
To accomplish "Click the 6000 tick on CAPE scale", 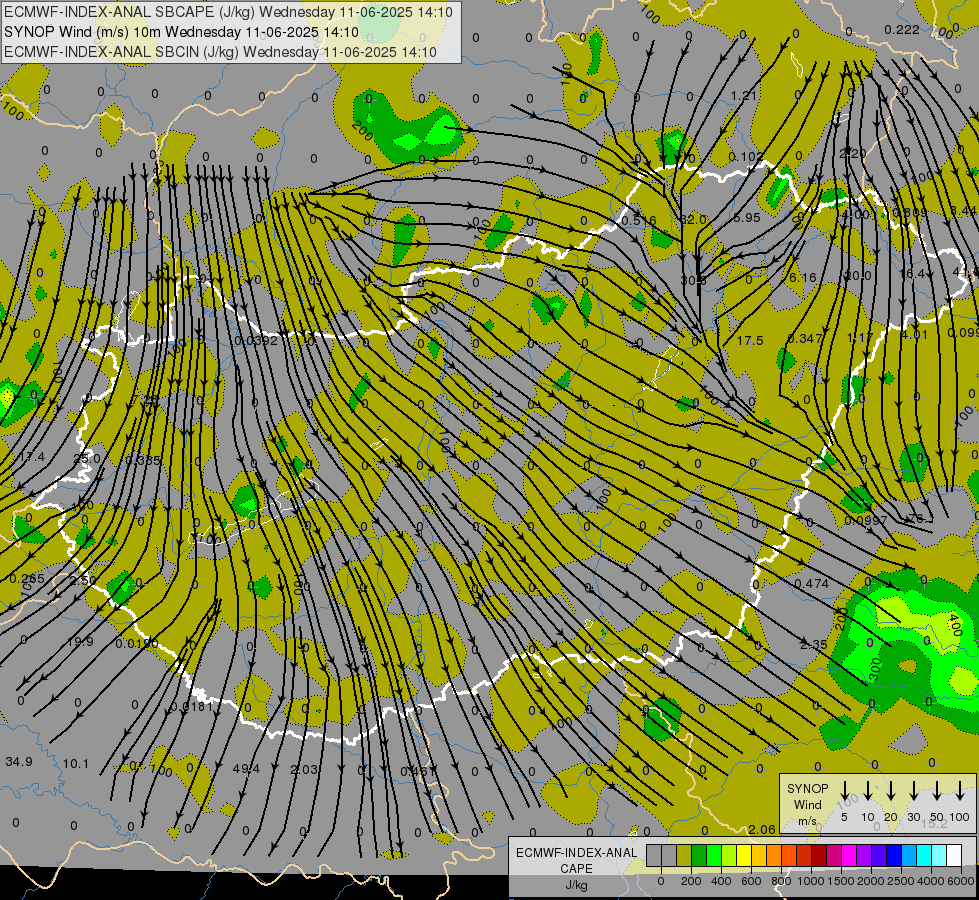I will coord(962,881).
